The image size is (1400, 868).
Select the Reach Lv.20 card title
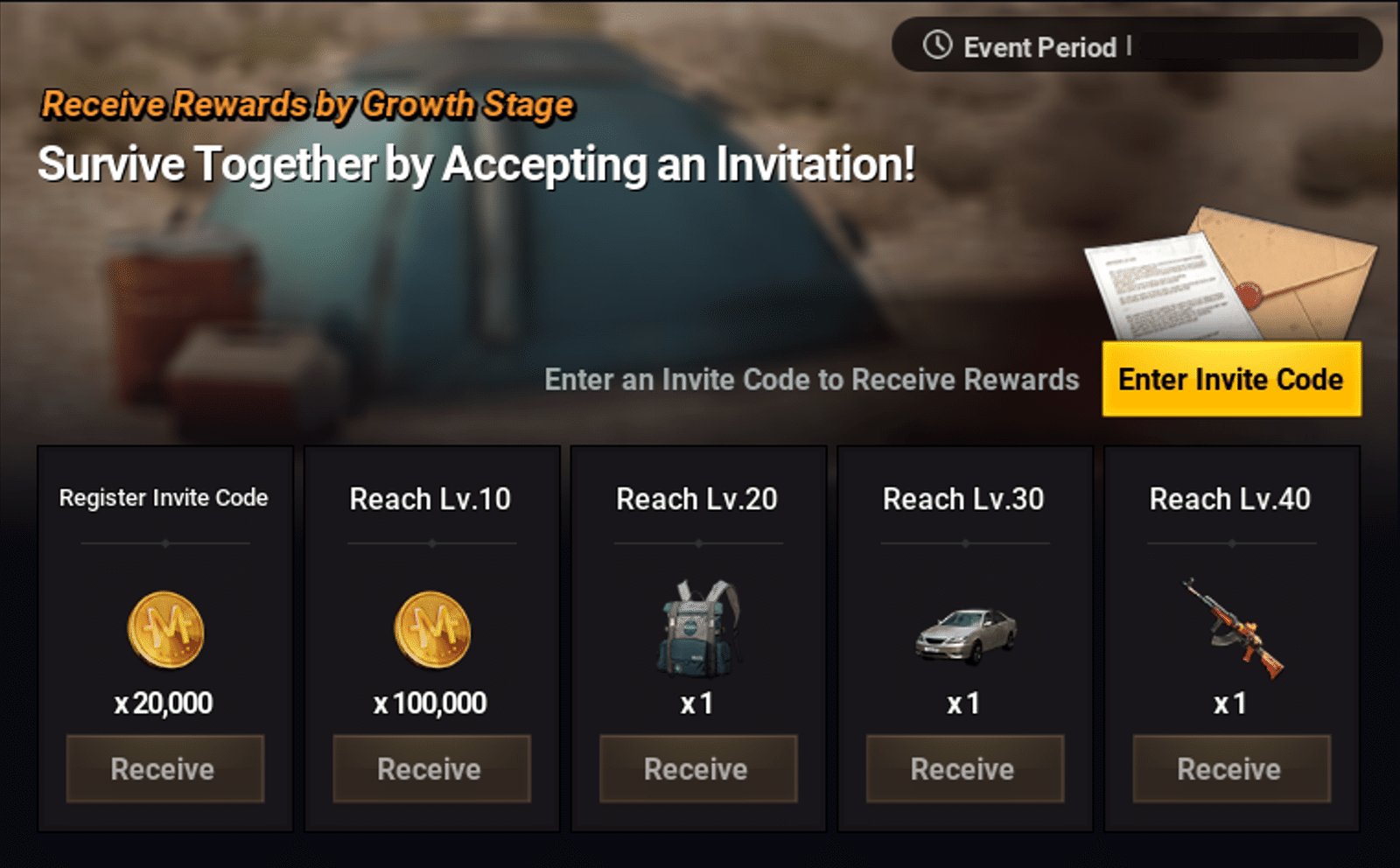click(x=697, y=499)
